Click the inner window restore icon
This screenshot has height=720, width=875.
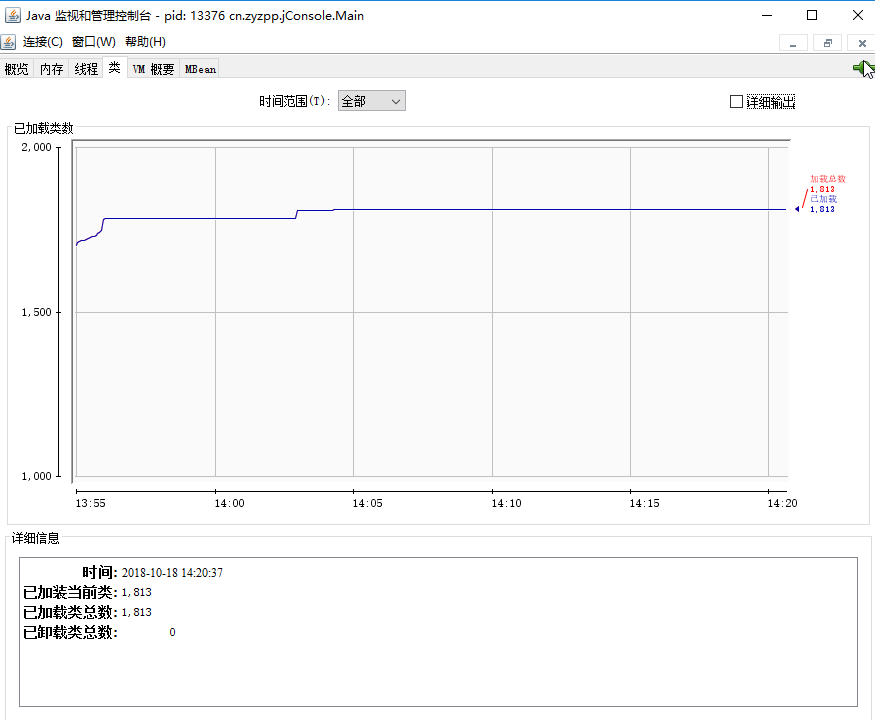826,43
